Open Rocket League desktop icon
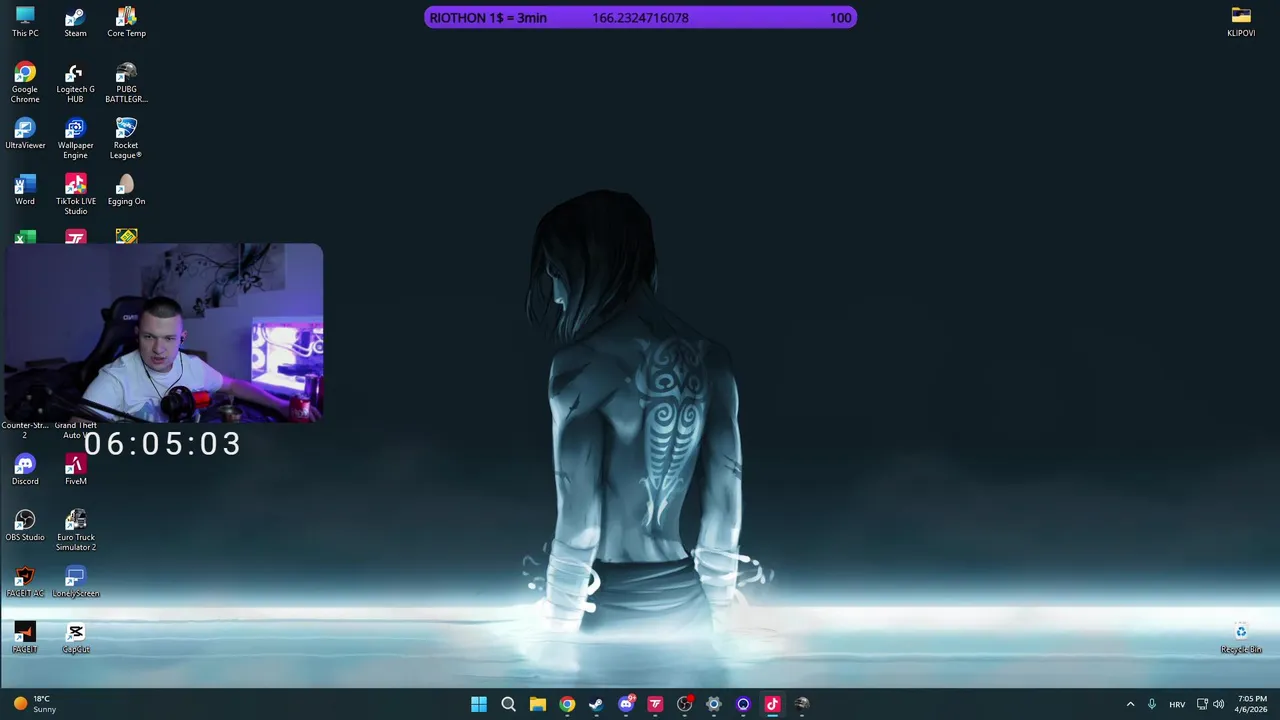This screenshot has height=720, width=1280. tap(126, 138)
